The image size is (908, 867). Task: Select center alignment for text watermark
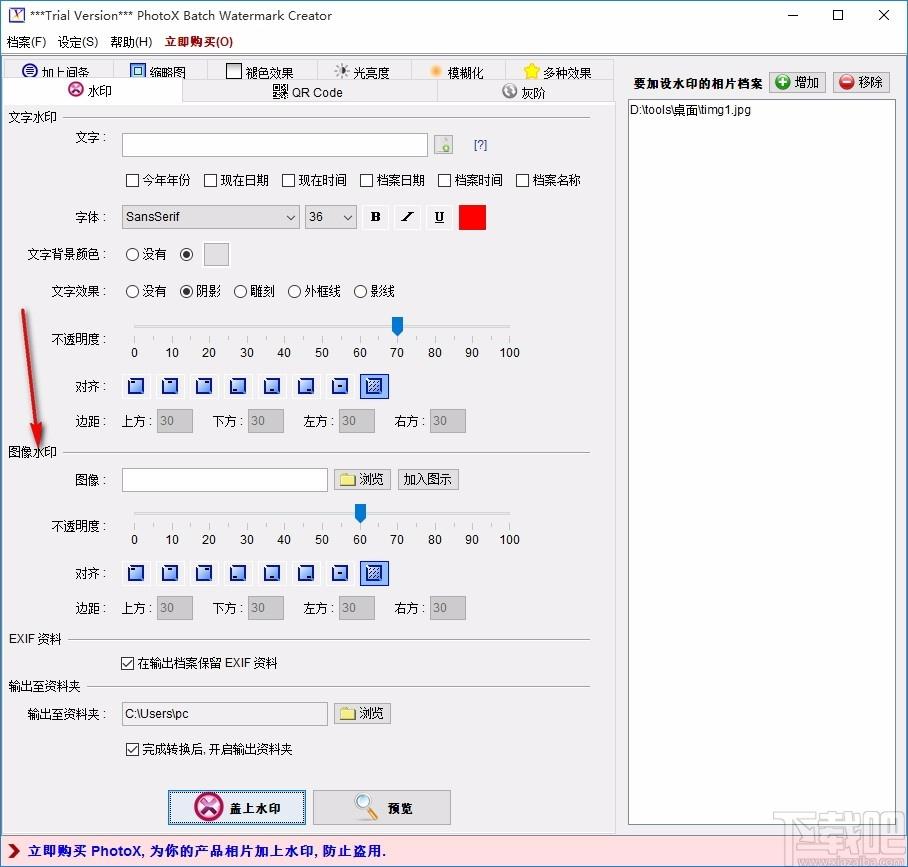coord(340,386)
